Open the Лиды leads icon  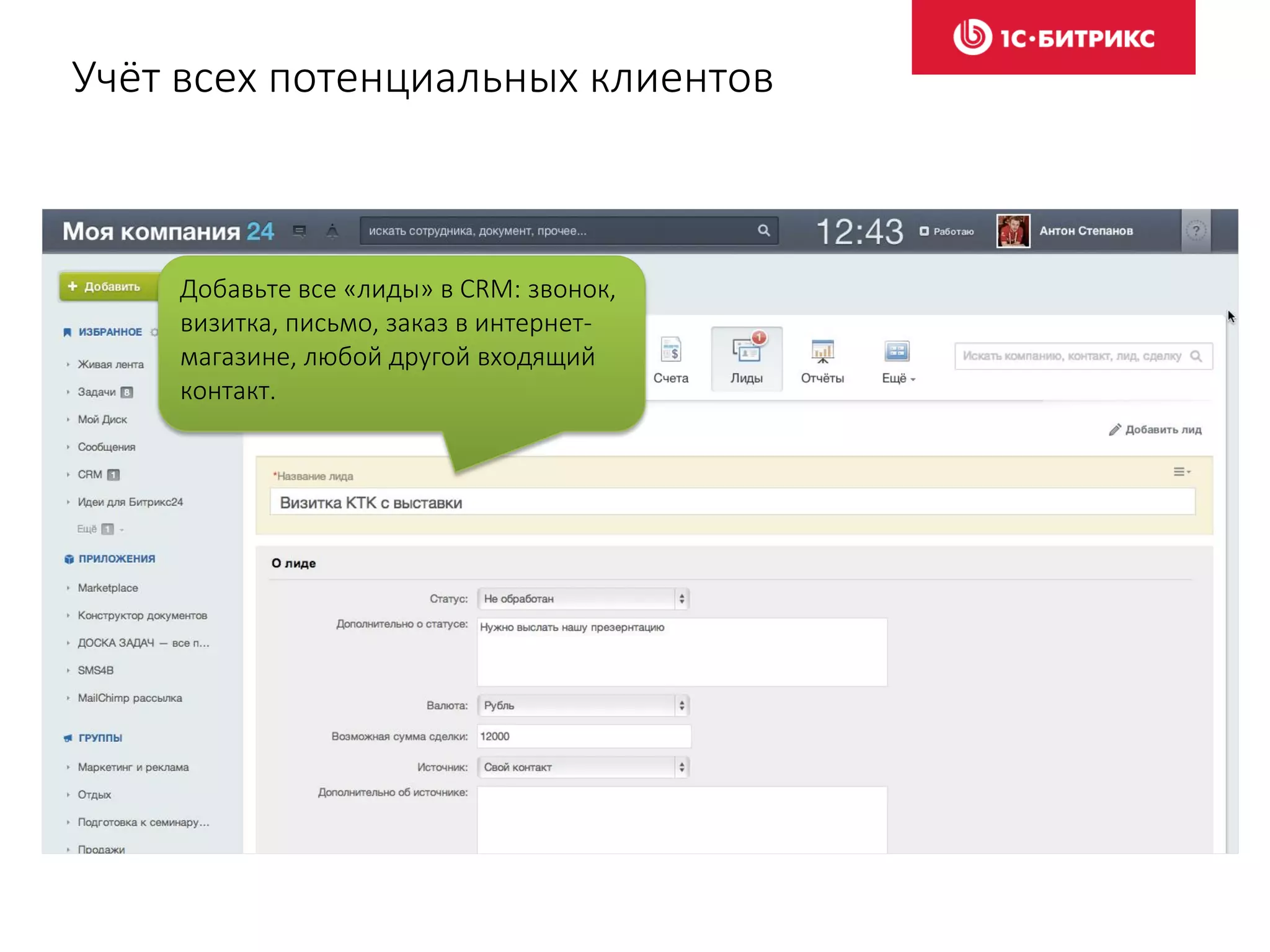pyautogui.click(x=747, y=350)
